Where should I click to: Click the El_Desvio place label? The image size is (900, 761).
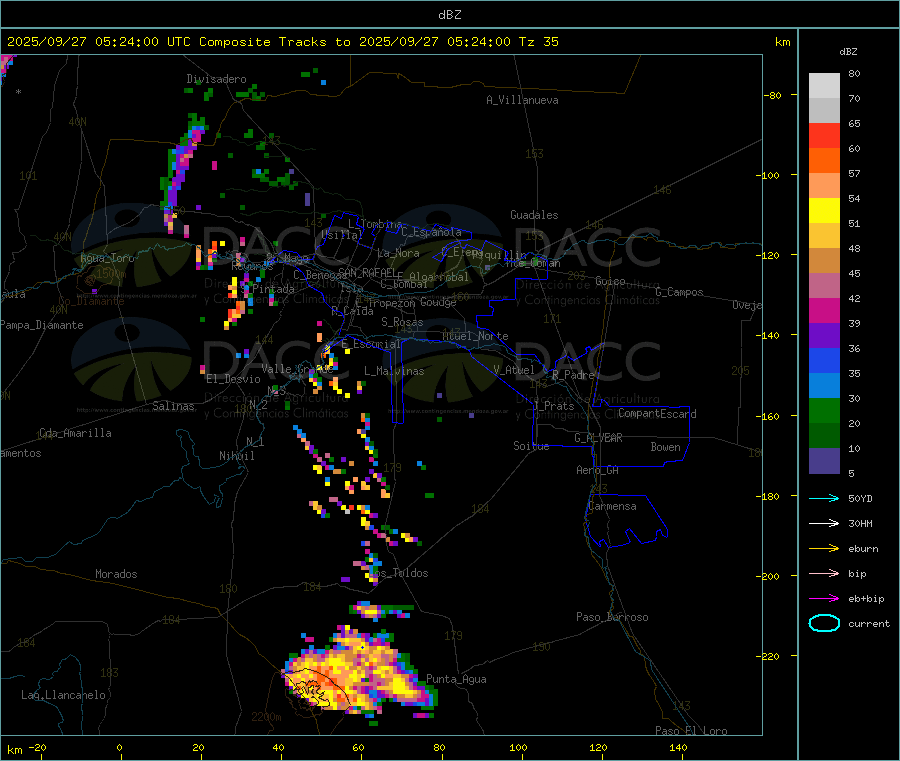pos(233,379)
